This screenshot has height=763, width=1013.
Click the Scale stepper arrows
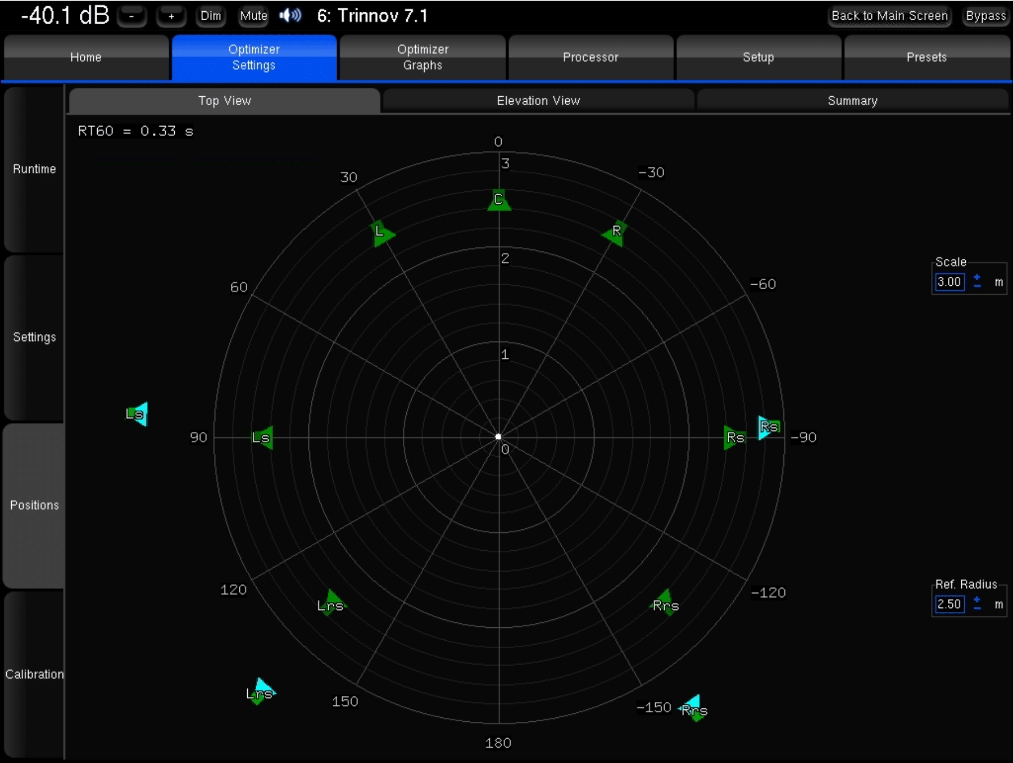coord(977,282)
